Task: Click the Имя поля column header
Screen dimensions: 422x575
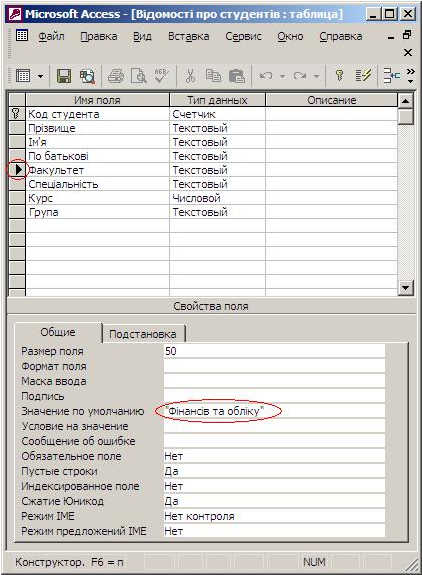Action: 97,100
